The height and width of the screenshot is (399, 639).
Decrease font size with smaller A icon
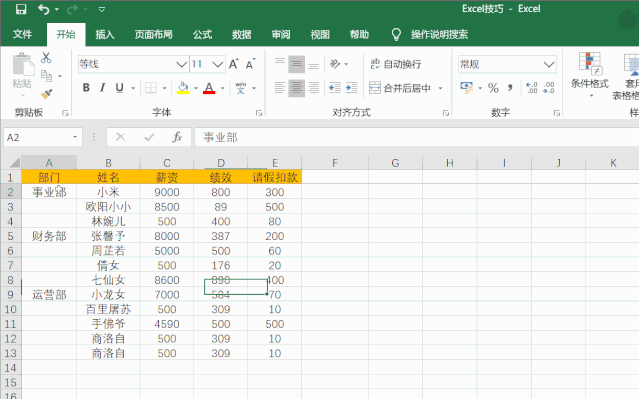click(250, 64)
